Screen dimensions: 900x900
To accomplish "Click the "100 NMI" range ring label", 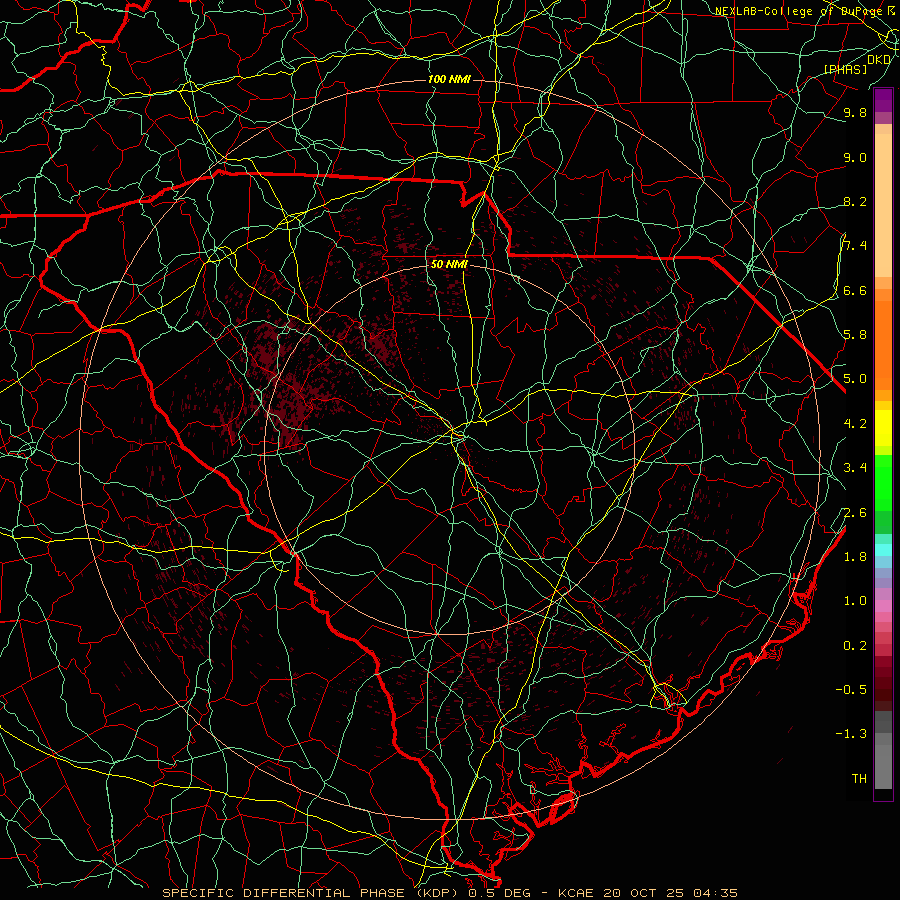I will pos(449,79).
